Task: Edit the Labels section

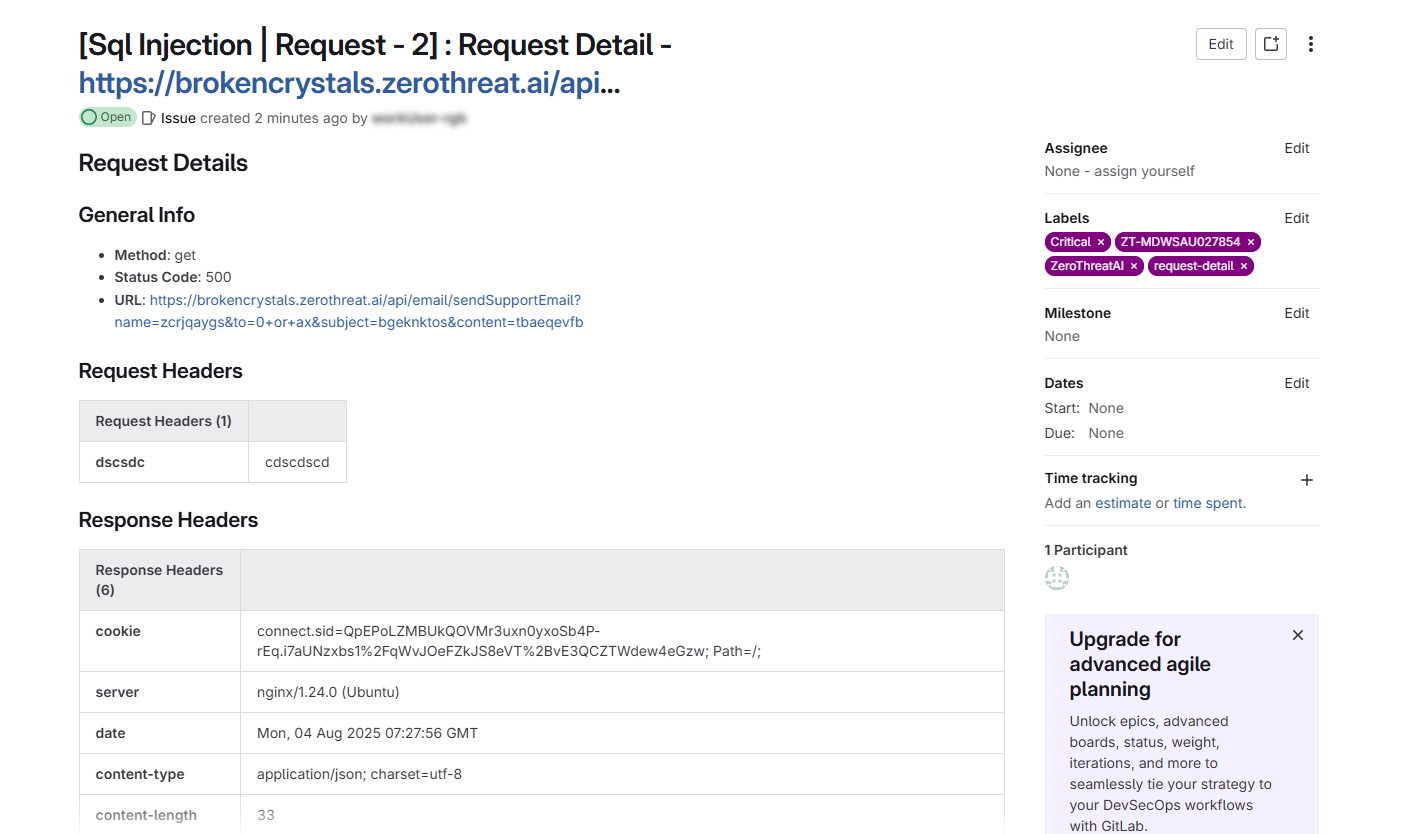Action: [x=1296, y=218]
